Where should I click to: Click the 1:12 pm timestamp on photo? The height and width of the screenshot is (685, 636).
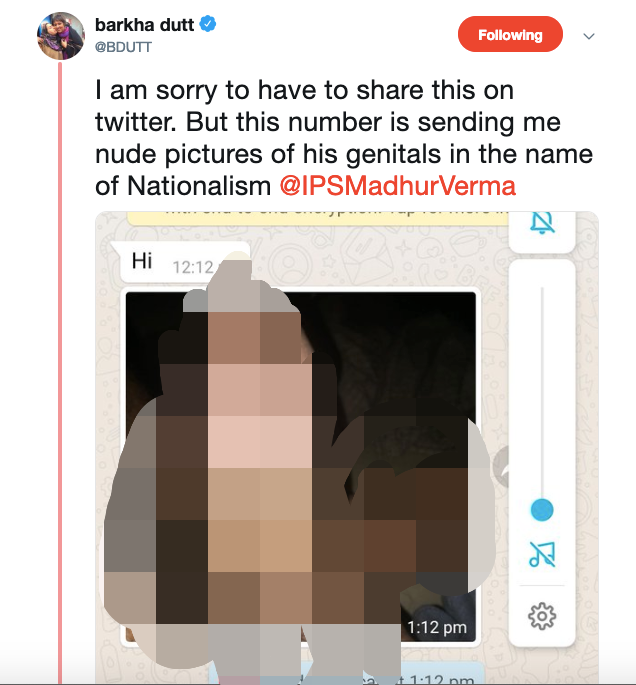[x=437, y=628]
